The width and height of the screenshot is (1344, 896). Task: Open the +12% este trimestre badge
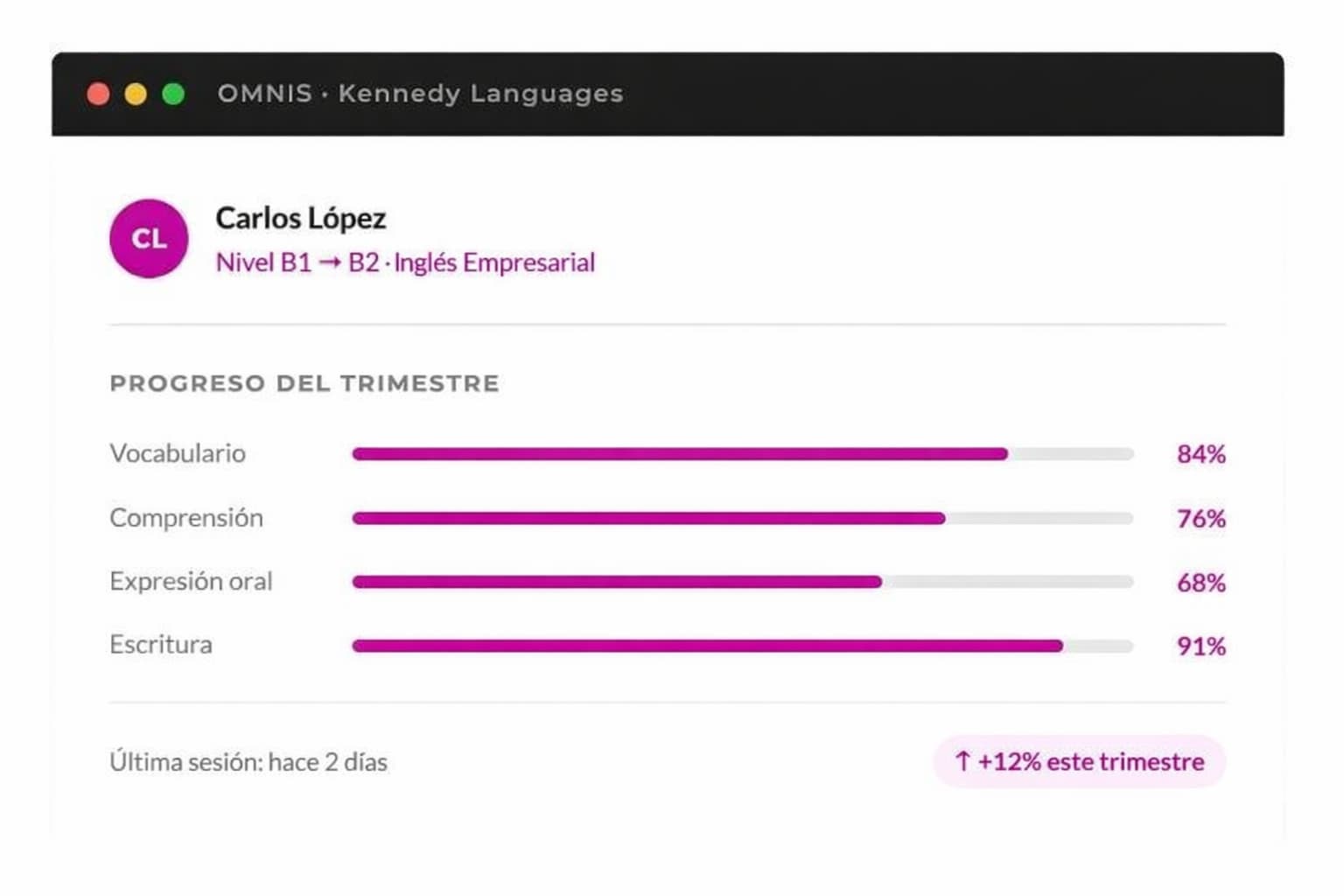tap(1080, 761)
